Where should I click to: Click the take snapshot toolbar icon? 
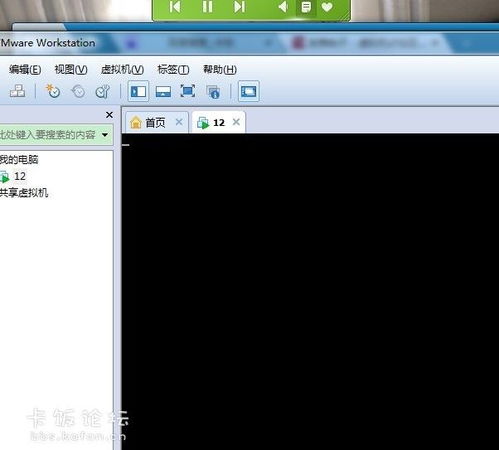point(53,91)
